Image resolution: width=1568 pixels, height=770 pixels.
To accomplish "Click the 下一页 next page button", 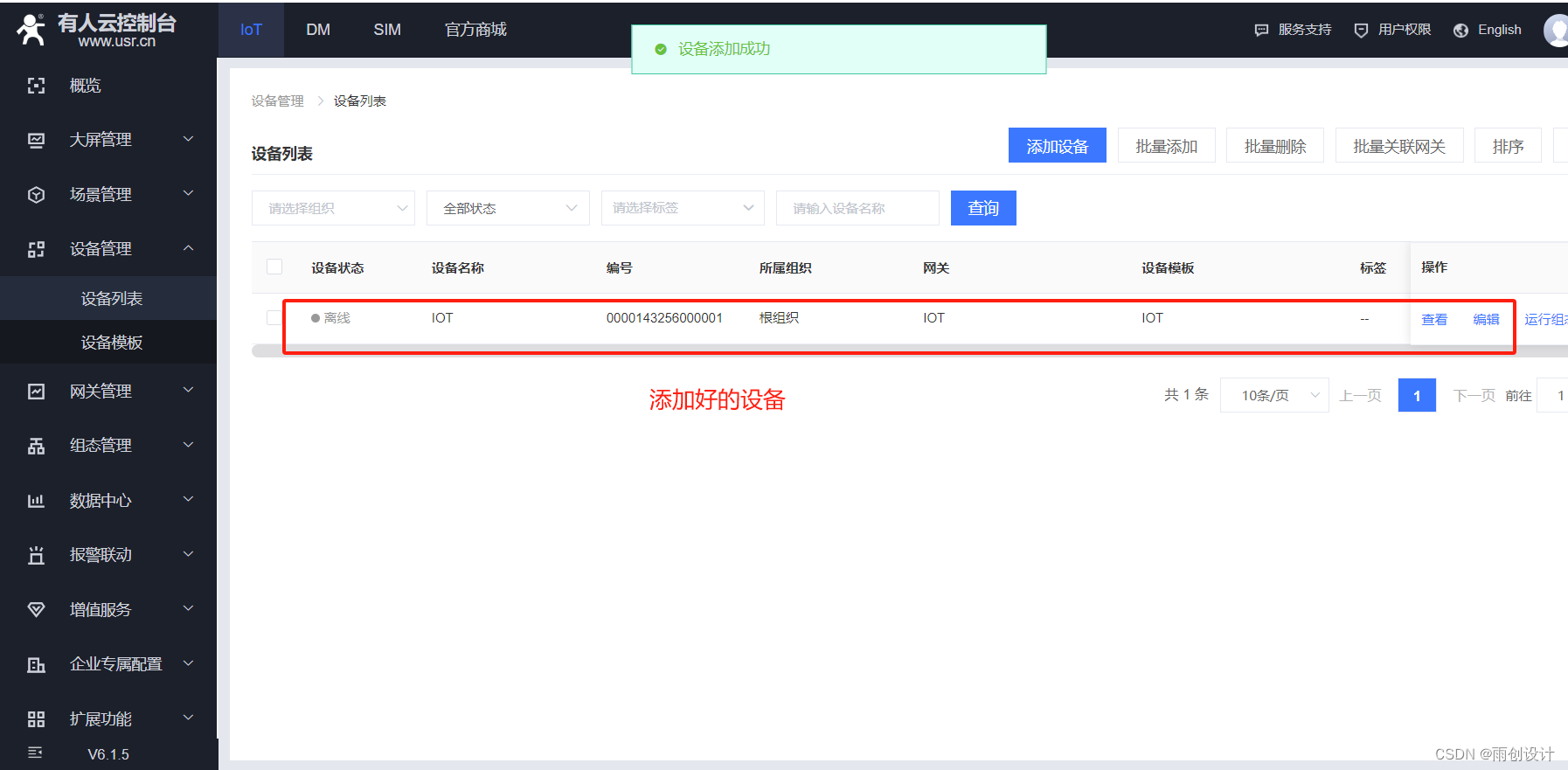I will 1474,395.
